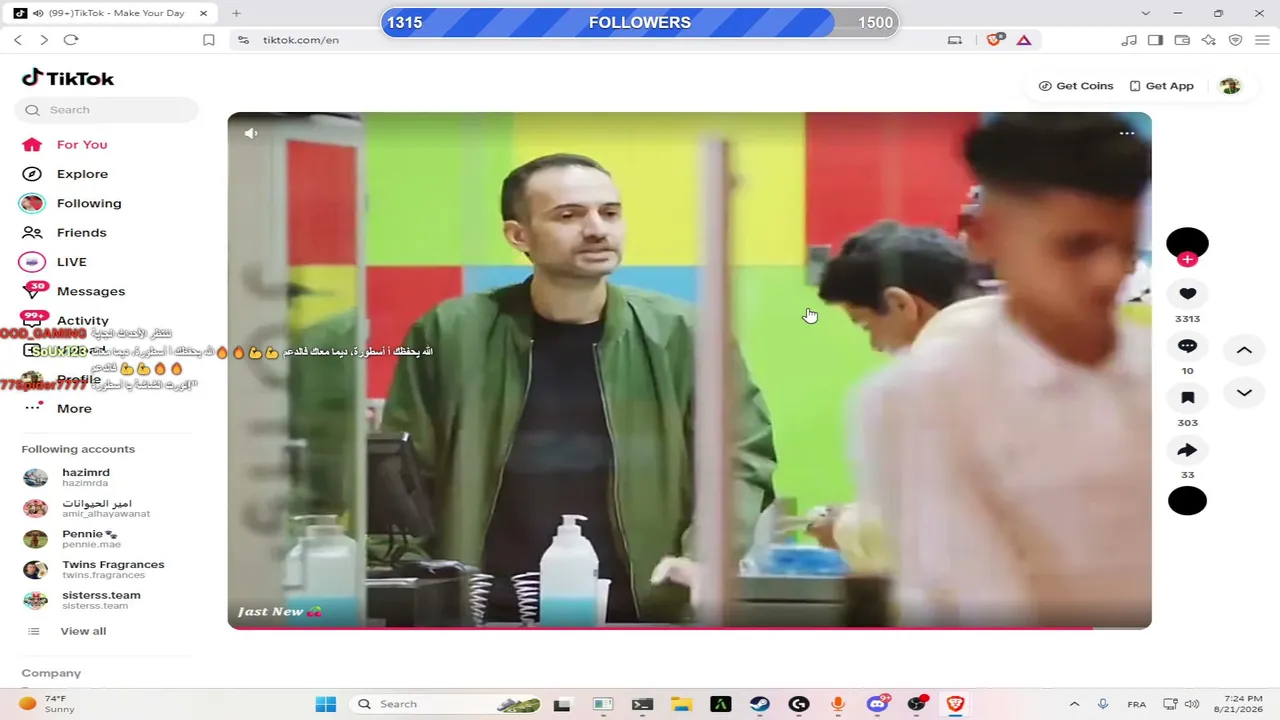This screenshot has height=720, width=1280.
Task: Open File Explorer from the taskbar
Action: coord(681,704)
